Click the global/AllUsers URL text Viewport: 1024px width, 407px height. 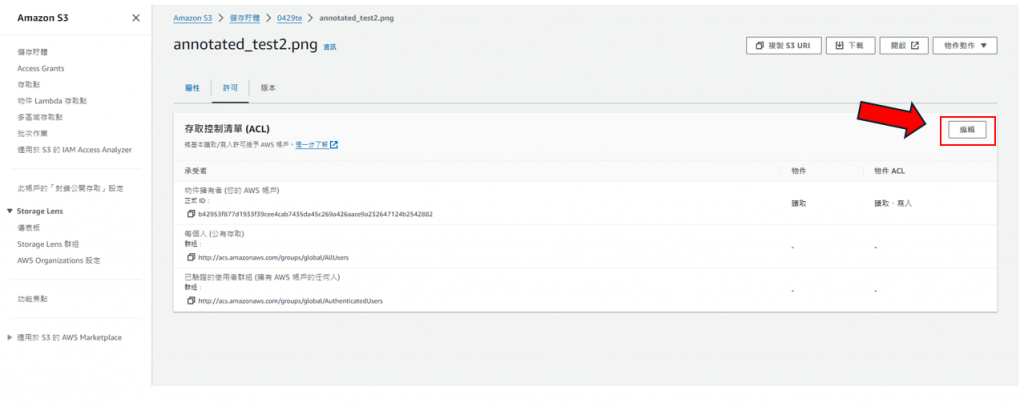tap(274, 257)
